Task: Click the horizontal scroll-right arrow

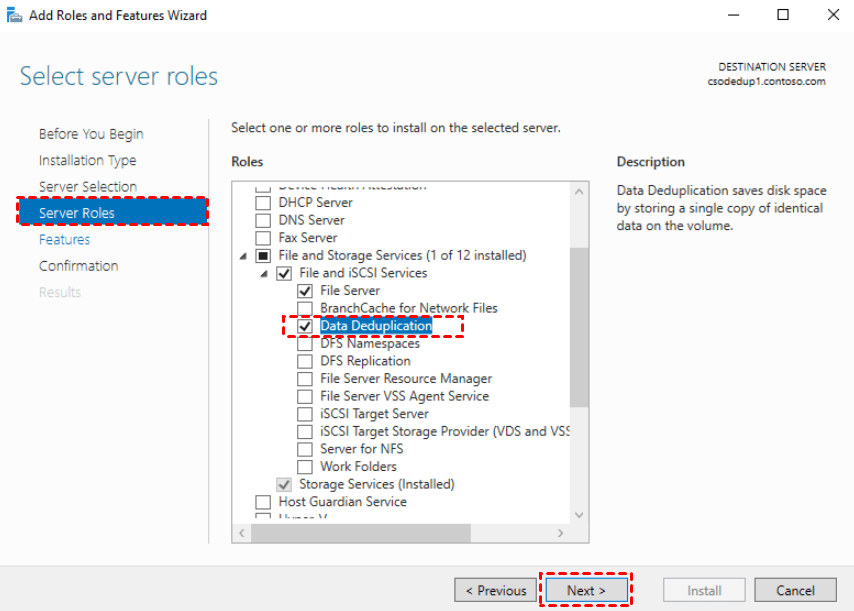Action: [x=560, y=533]
